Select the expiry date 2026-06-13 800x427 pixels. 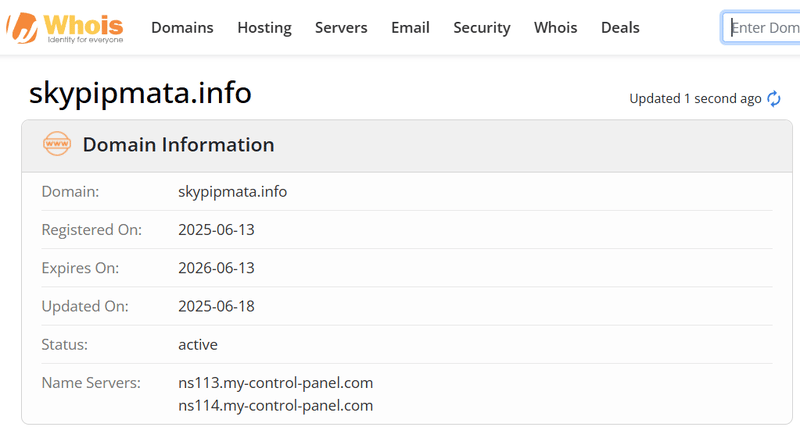[216, 268]
